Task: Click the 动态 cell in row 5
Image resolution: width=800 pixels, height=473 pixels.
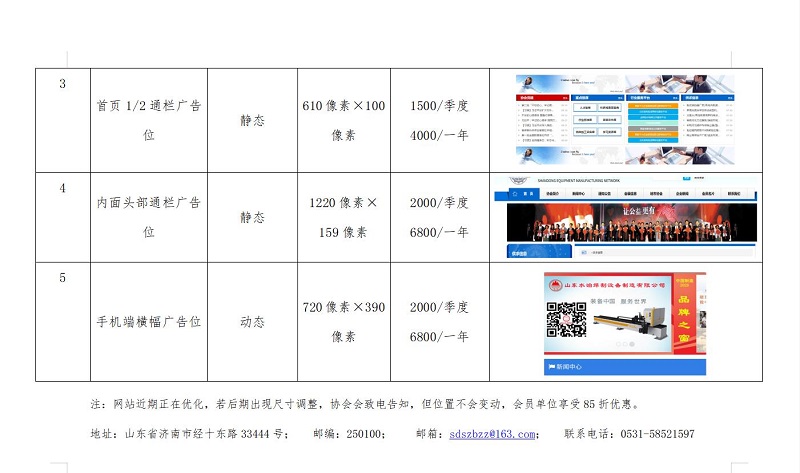Action: pos(252,322)
